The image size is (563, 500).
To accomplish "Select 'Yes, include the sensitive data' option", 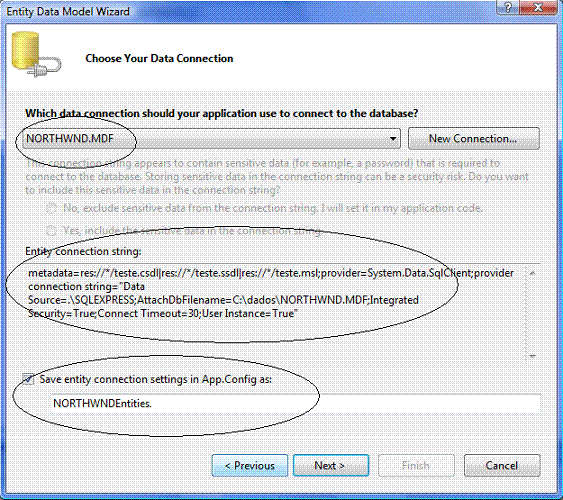I will click(x=51, y=231).
